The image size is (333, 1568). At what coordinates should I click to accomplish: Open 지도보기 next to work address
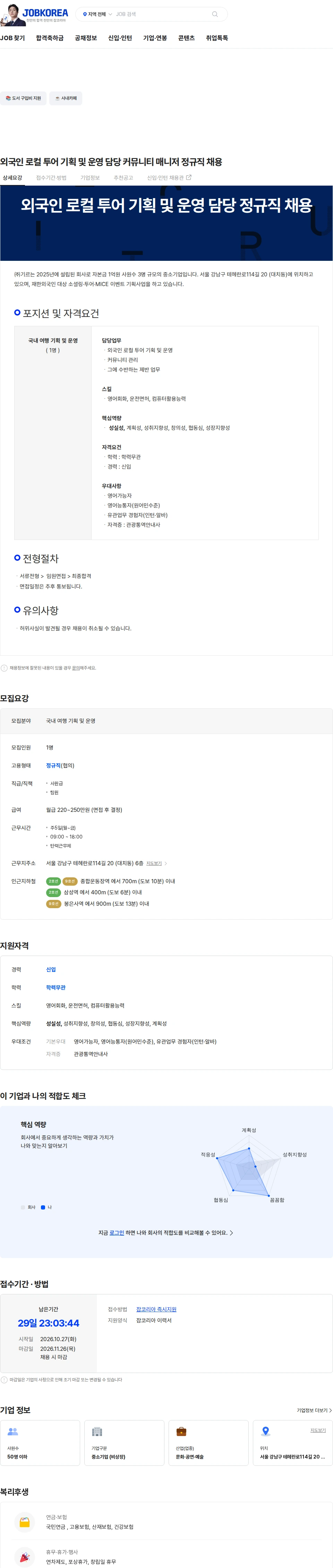coord(154,863)
